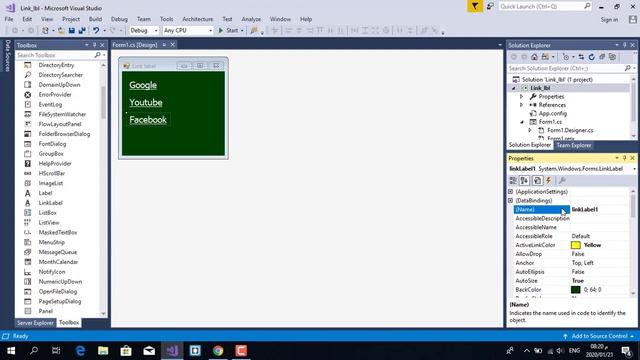Expand the (ApplicationSettings) property group
Image resolution: width=640 pixels, height=360 pixels.
coord(511,191)
